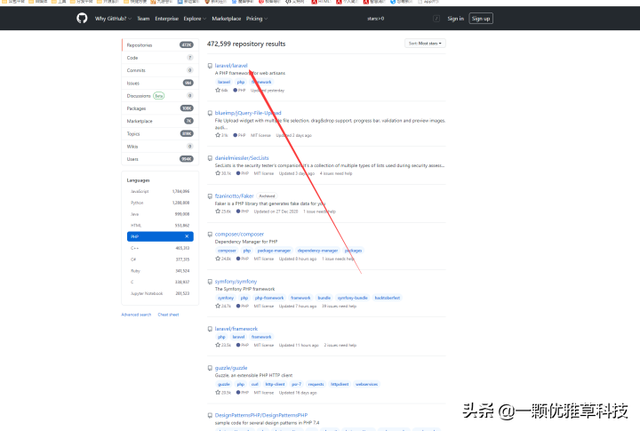The image size is (640, 431).
Task: Show Users results in sidebar
Action: coord(160,159)
